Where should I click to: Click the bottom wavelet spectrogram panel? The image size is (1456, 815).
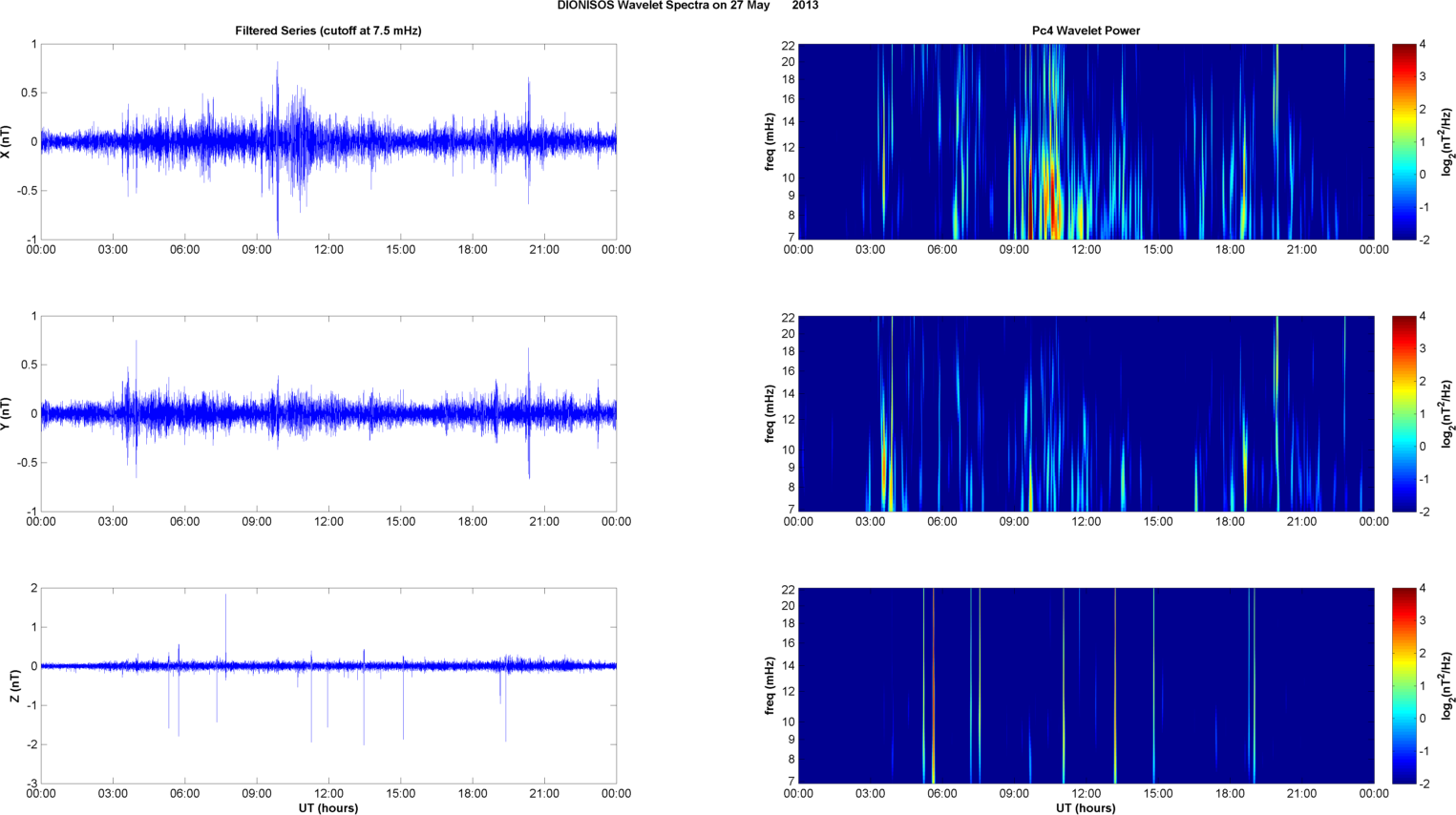pyautogui.click(x=1086, y=685)
